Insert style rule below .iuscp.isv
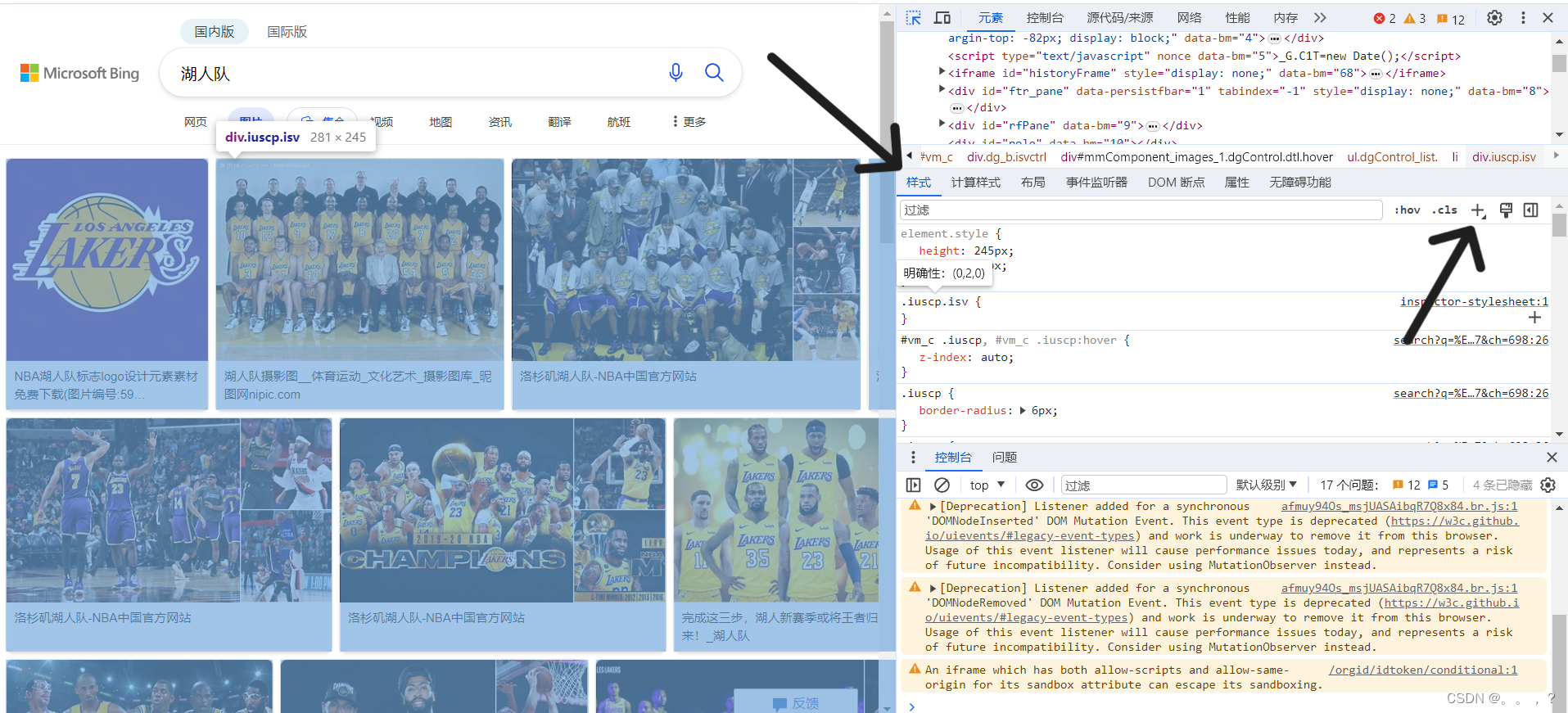The height and width of the screenshot is (713, 1568). (1534, 318)
